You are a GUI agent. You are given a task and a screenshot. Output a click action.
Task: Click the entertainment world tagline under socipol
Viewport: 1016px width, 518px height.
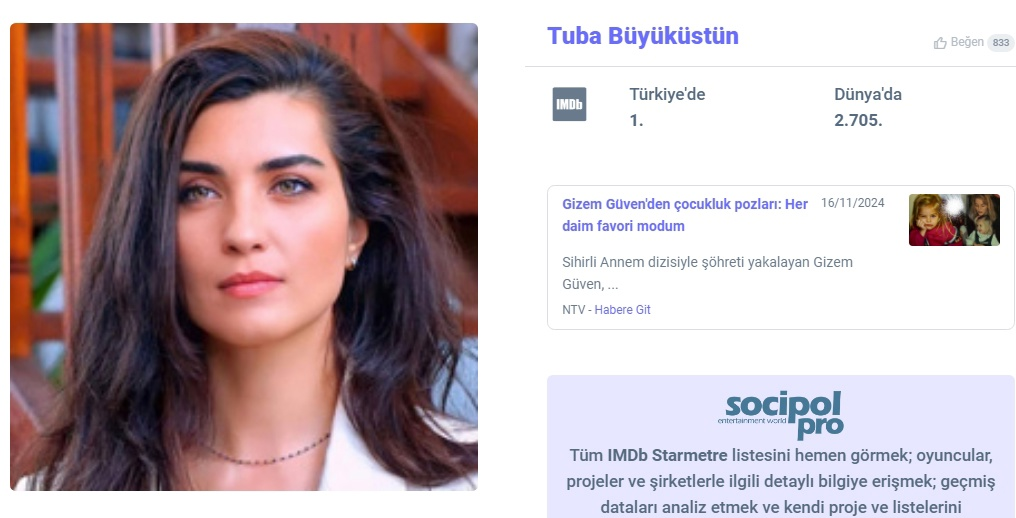[752, 421]
